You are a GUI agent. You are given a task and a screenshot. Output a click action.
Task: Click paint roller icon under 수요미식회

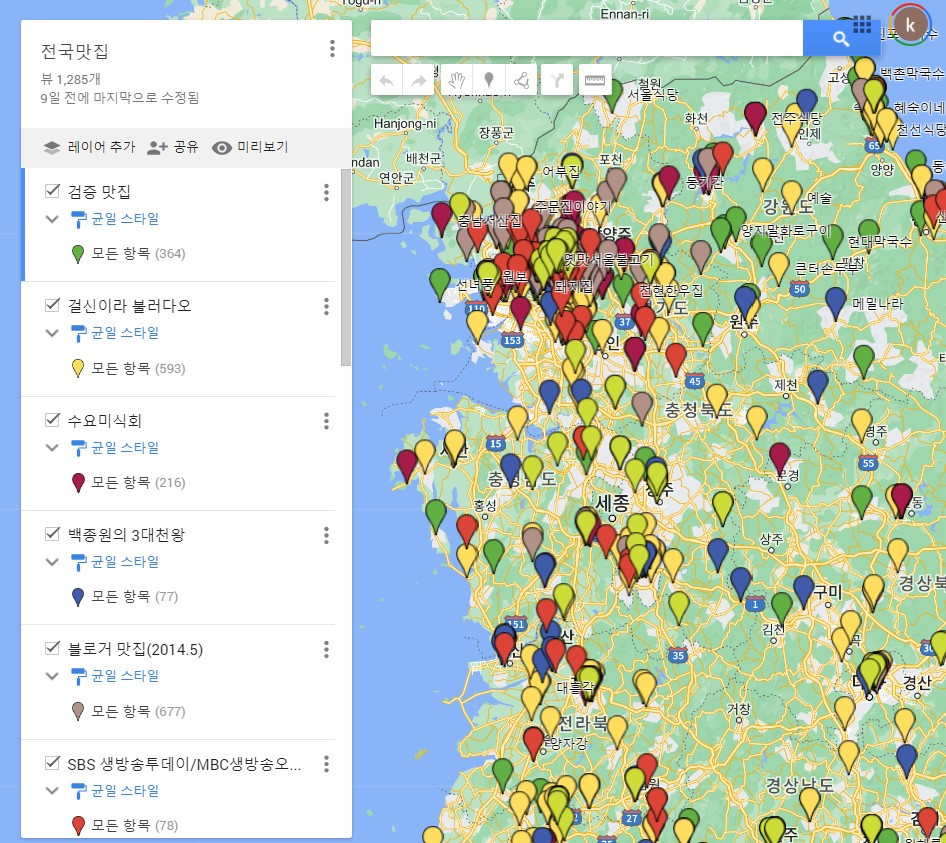(78, 448)
